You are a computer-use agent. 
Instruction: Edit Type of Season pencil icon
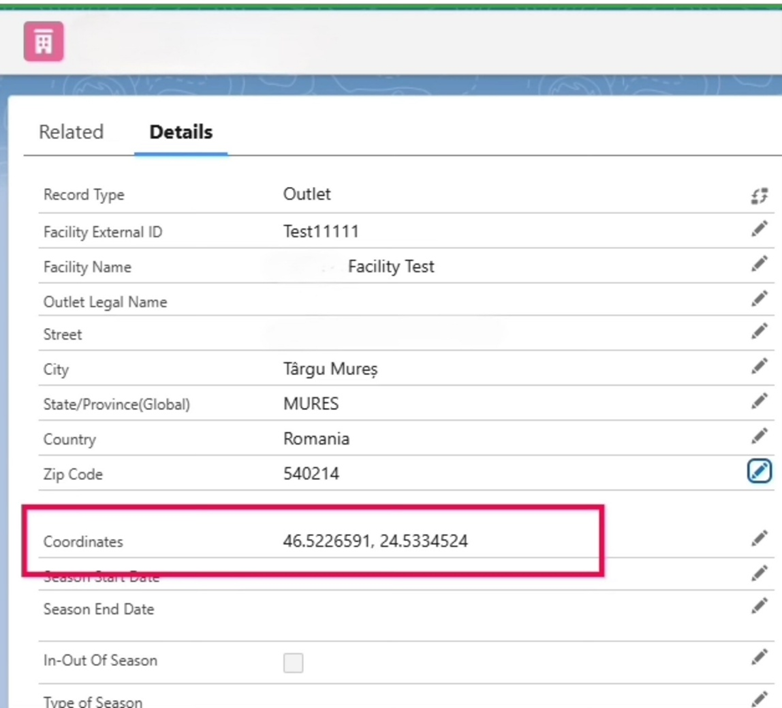point(759,698)
